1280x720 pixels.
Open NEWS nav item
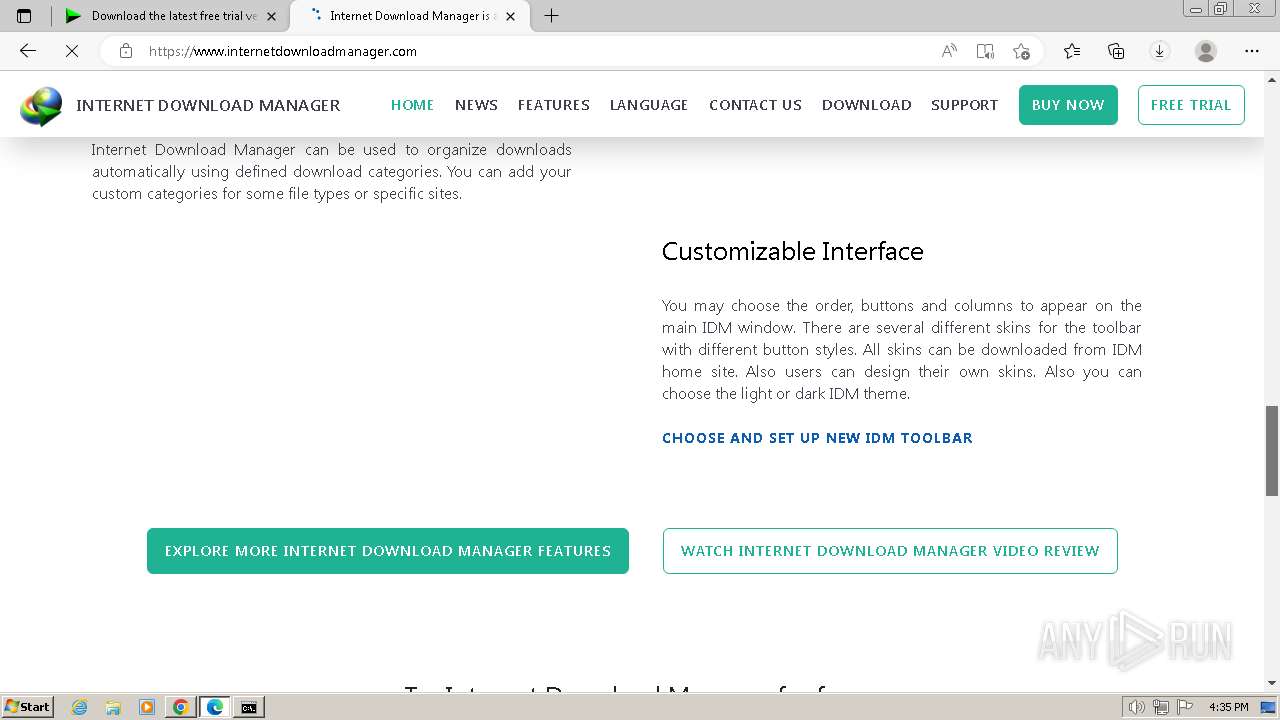tap(476, 105)
